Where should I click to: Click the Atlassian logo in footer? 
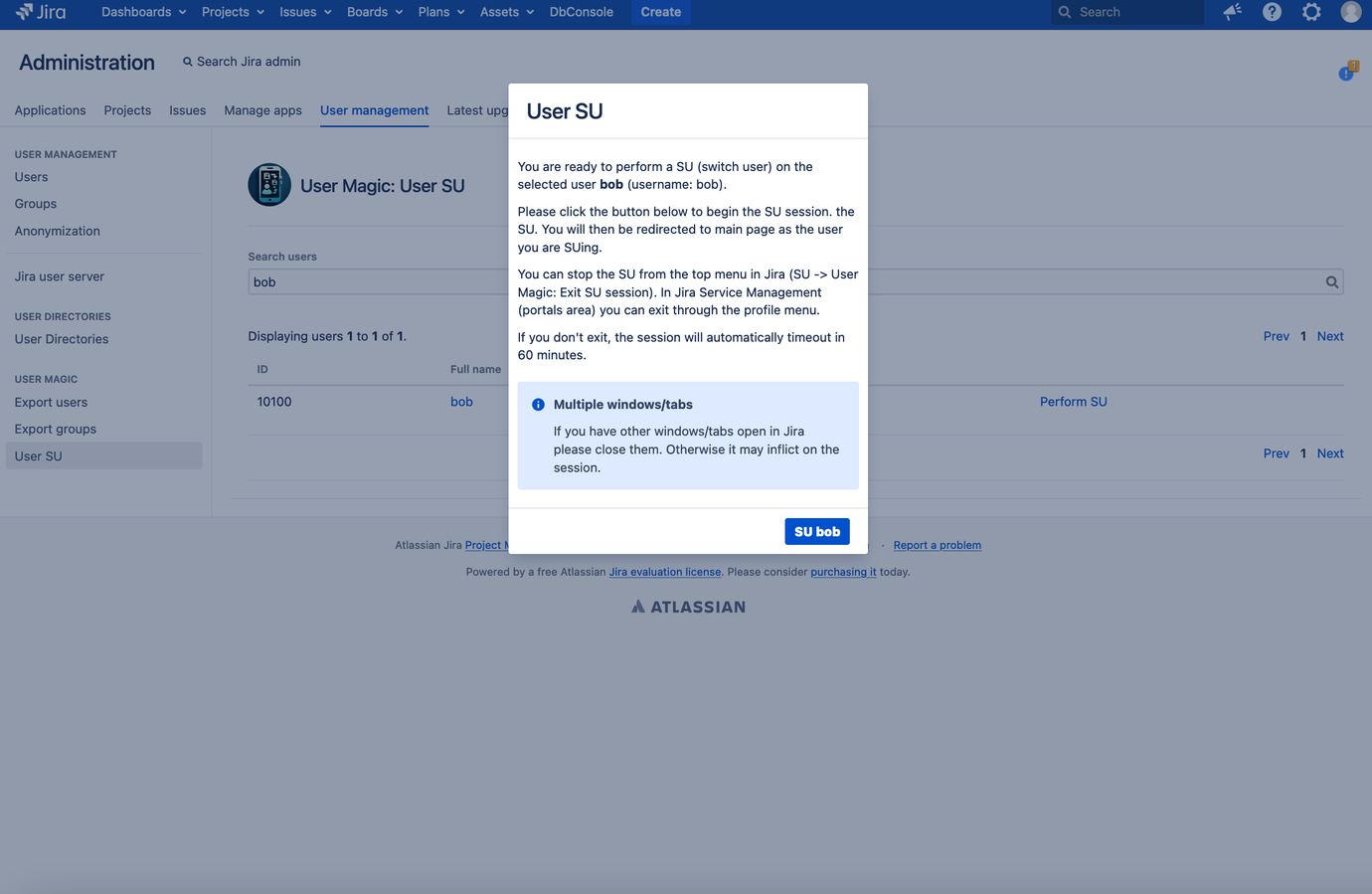tap(688, 607)
